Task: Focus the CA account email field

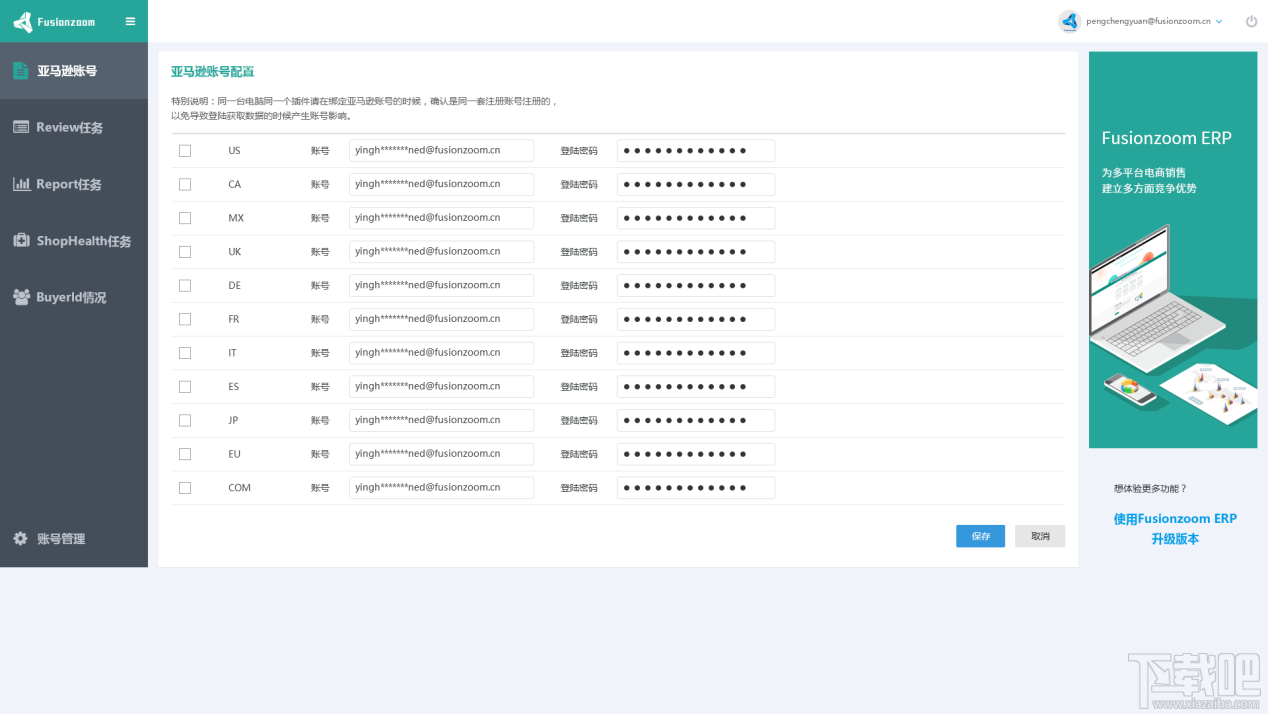Action: pyautogui.click(x=441, y=184)
